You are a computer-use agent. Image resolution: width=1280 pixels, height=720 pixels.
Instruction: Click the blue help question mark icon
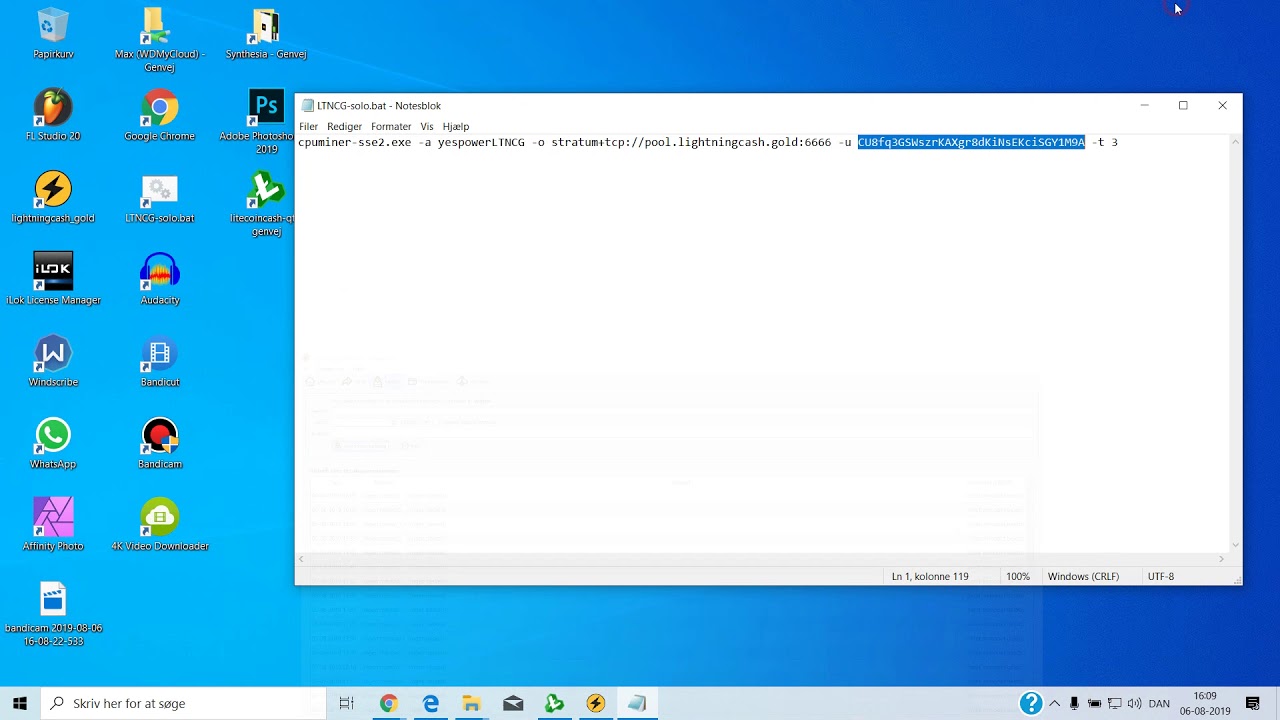point(1031,704)
